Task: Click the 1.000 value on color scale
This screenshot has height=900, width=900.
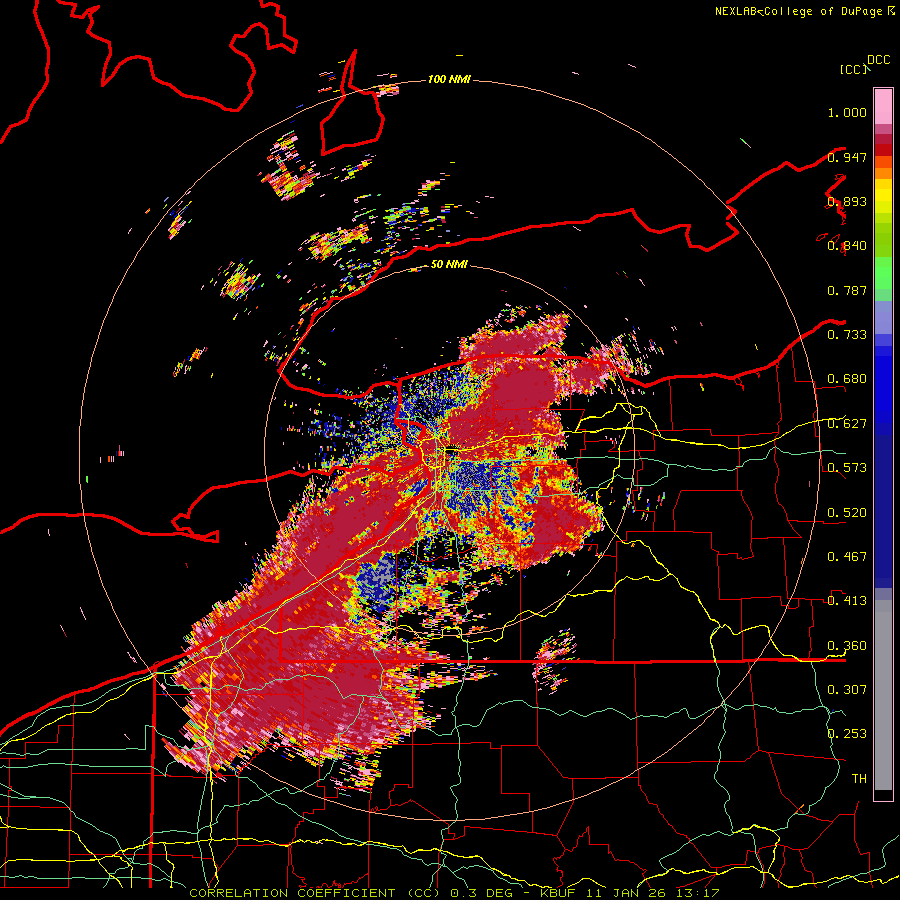Action: (x=847, y=112)
